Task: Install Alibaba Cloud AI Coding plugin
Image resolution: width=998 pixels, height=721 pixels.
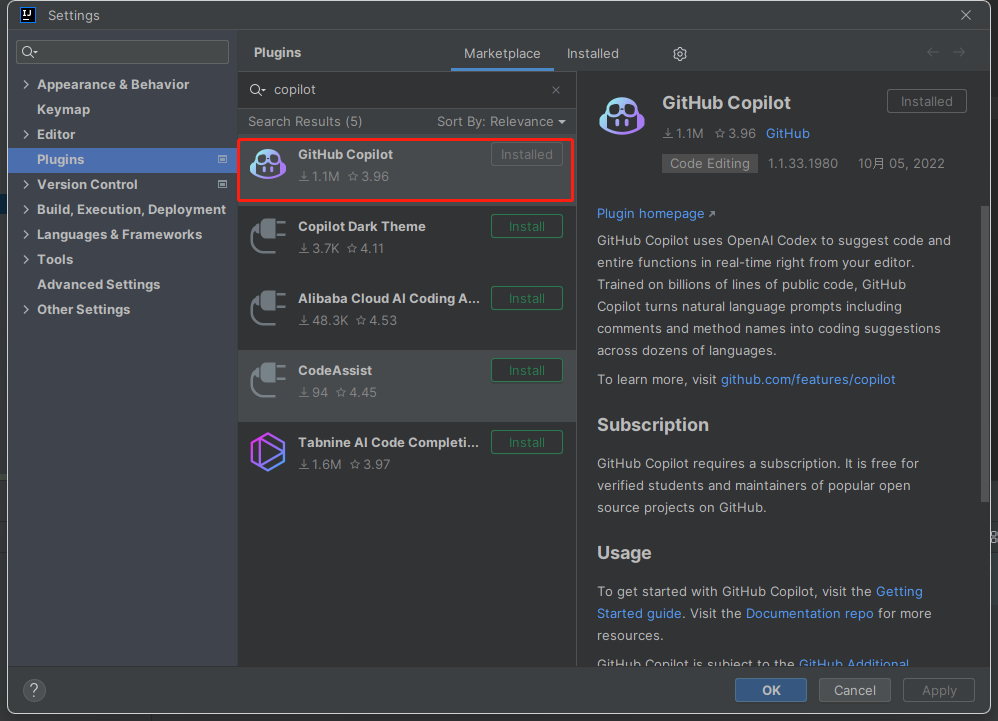Action: (x=527, y=298)
